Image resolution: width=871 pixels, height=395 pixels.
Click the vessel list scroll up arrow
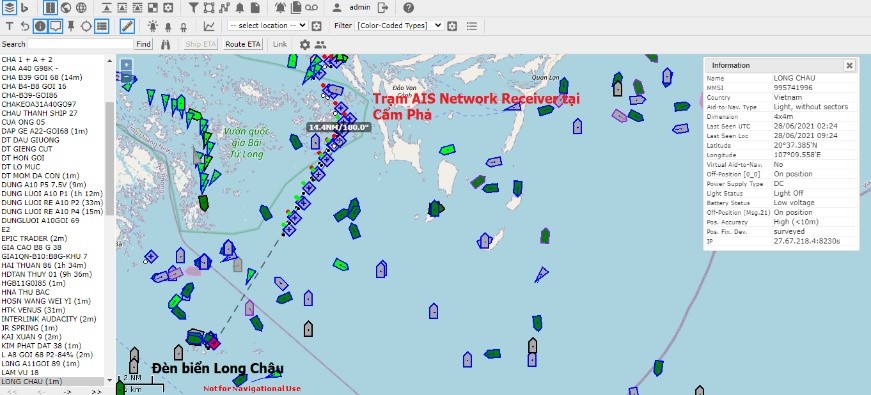coord(109,61)
